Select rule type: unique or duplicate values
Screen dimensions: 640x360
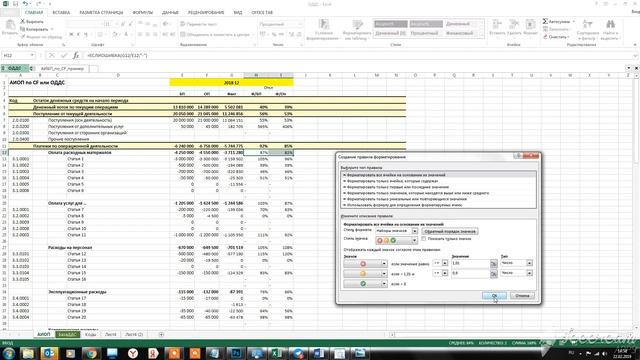click(438, 199)
